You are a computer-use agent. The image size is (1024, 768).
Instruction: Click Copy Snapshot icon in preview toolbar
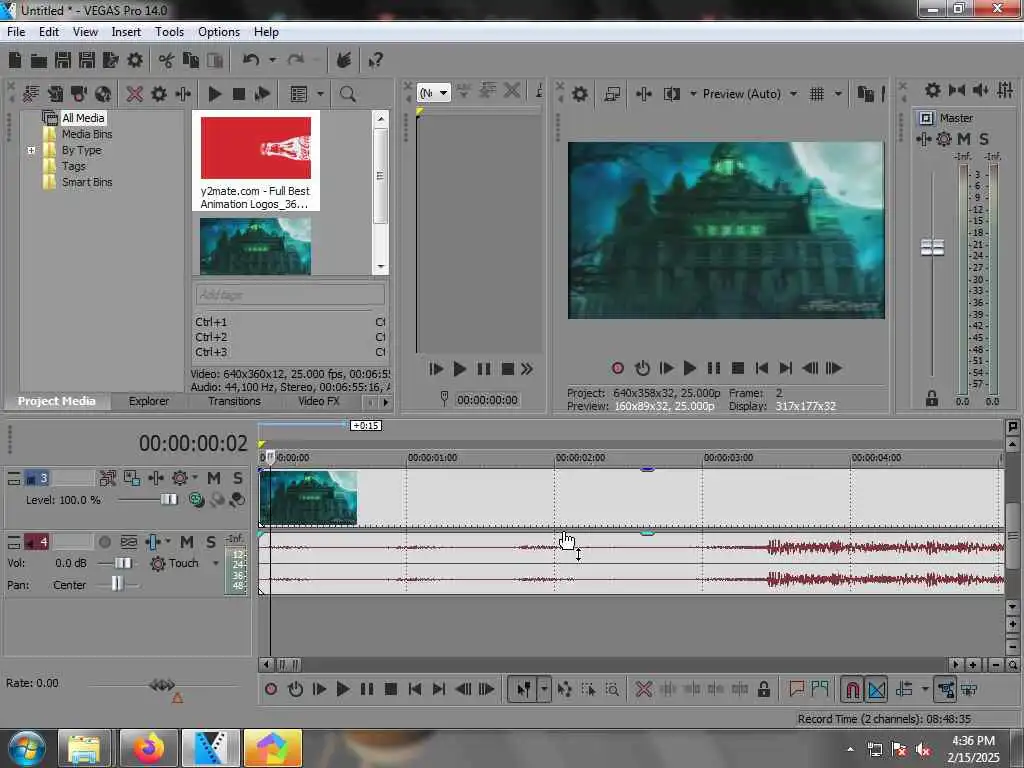point(865,94)
